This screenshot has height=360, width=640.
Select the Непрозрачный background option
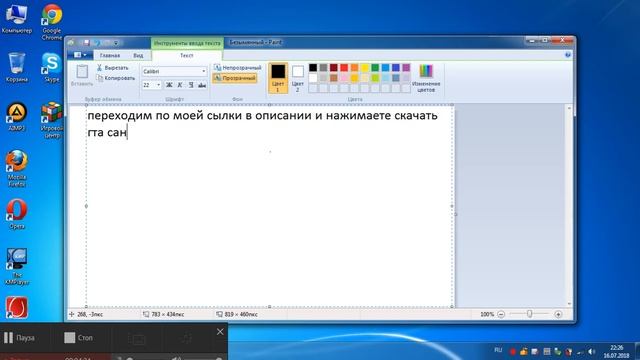[x=238, y=68]
